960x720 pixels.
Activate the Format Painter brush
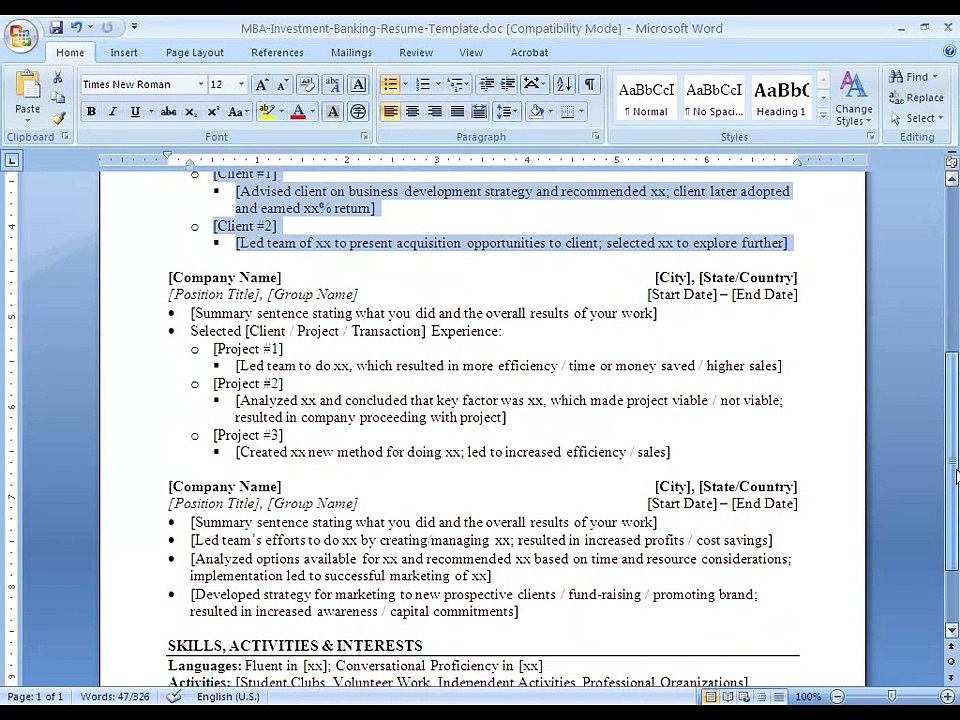tap(58, 118)
